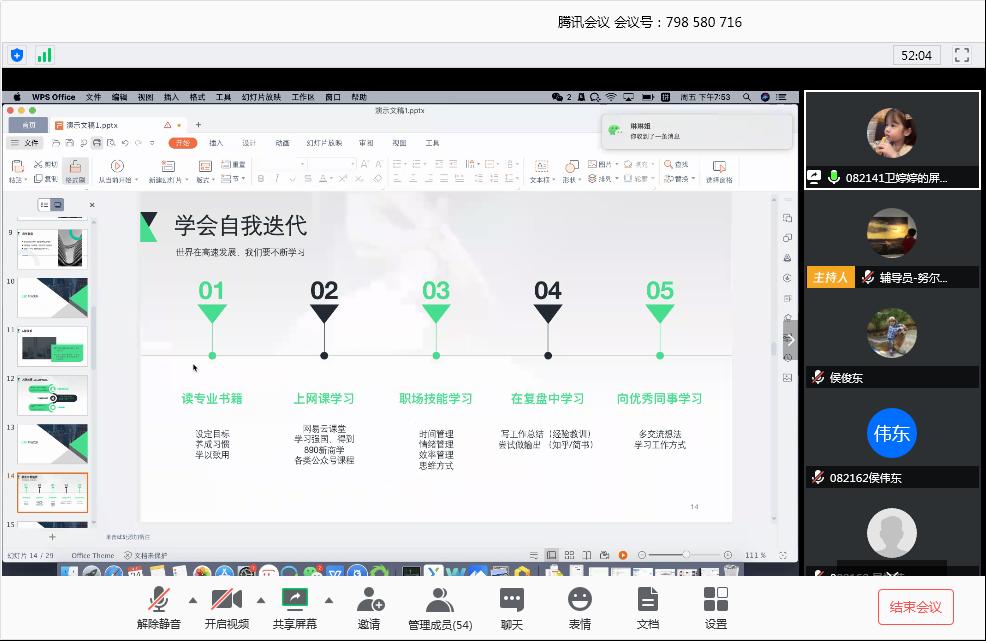Open 管理成员(54) member management
Viewport: 986px width, 641px height.
tap(440, 607)
